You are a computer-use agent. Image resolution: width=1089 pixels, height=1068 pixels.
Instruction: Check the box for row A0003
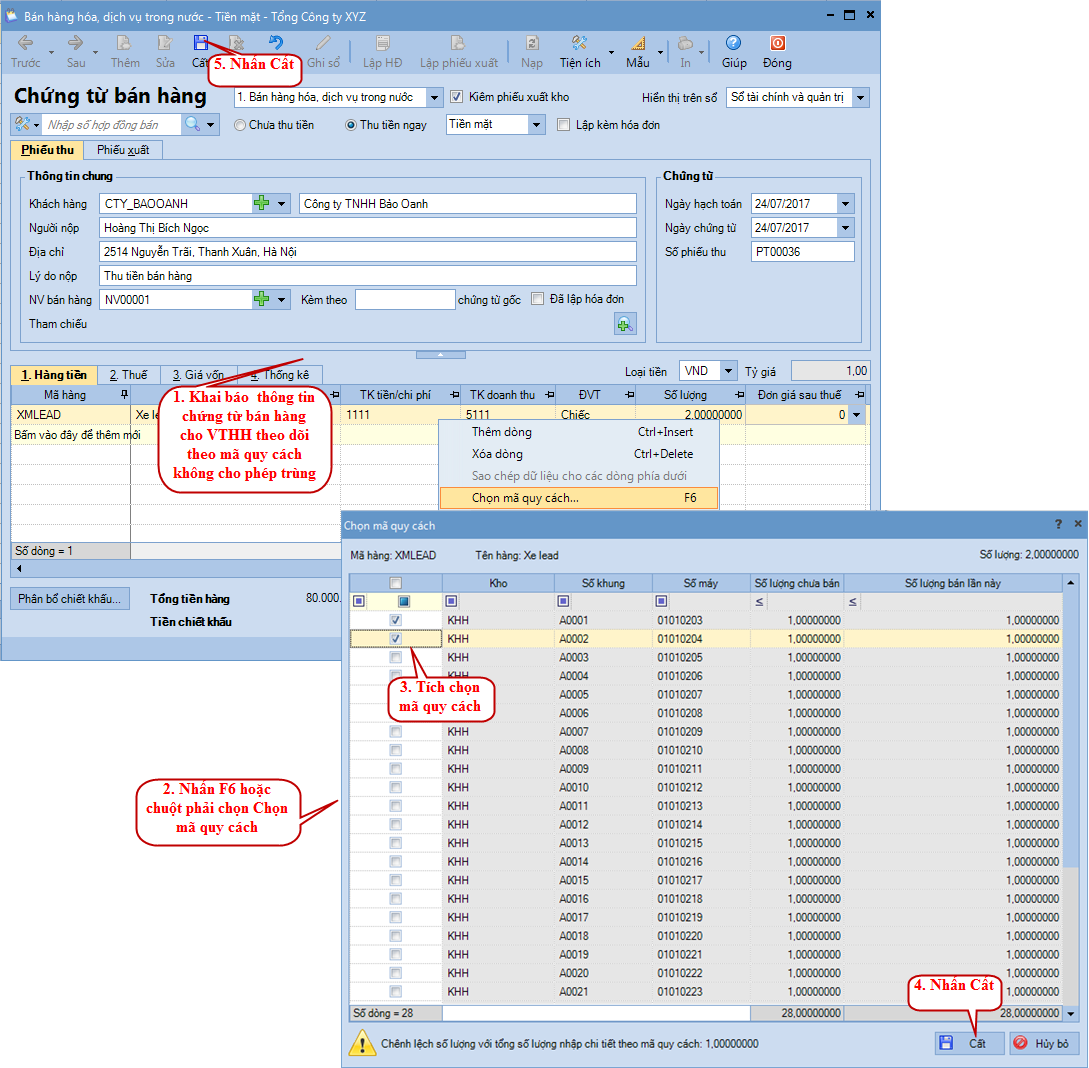396,657
